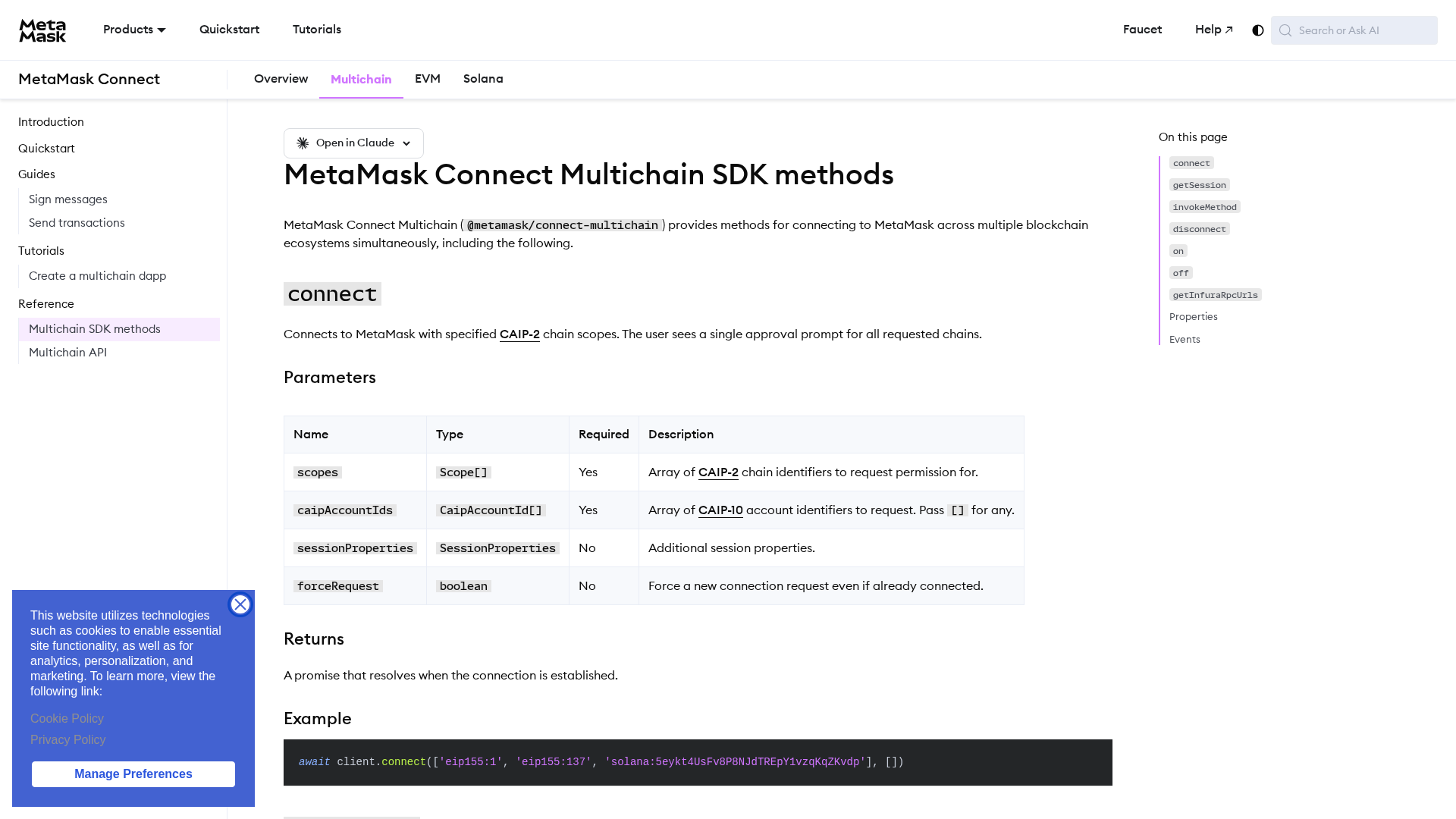Click the example code block

[x=698, y=763]
